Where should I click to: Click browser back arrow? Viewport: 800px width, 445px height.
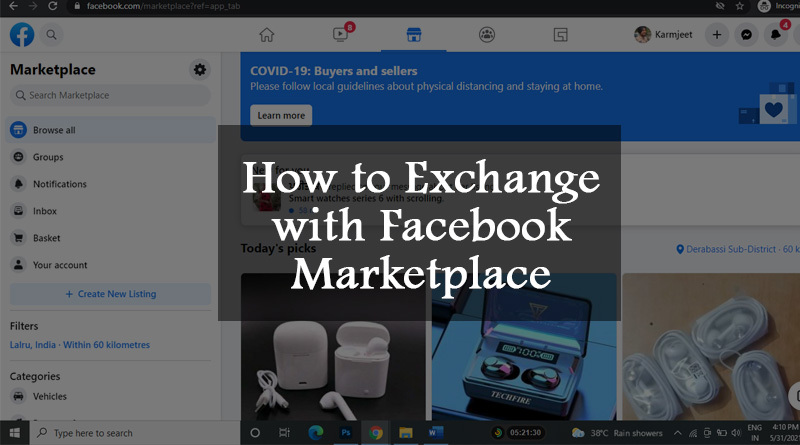tap(14, 6)
